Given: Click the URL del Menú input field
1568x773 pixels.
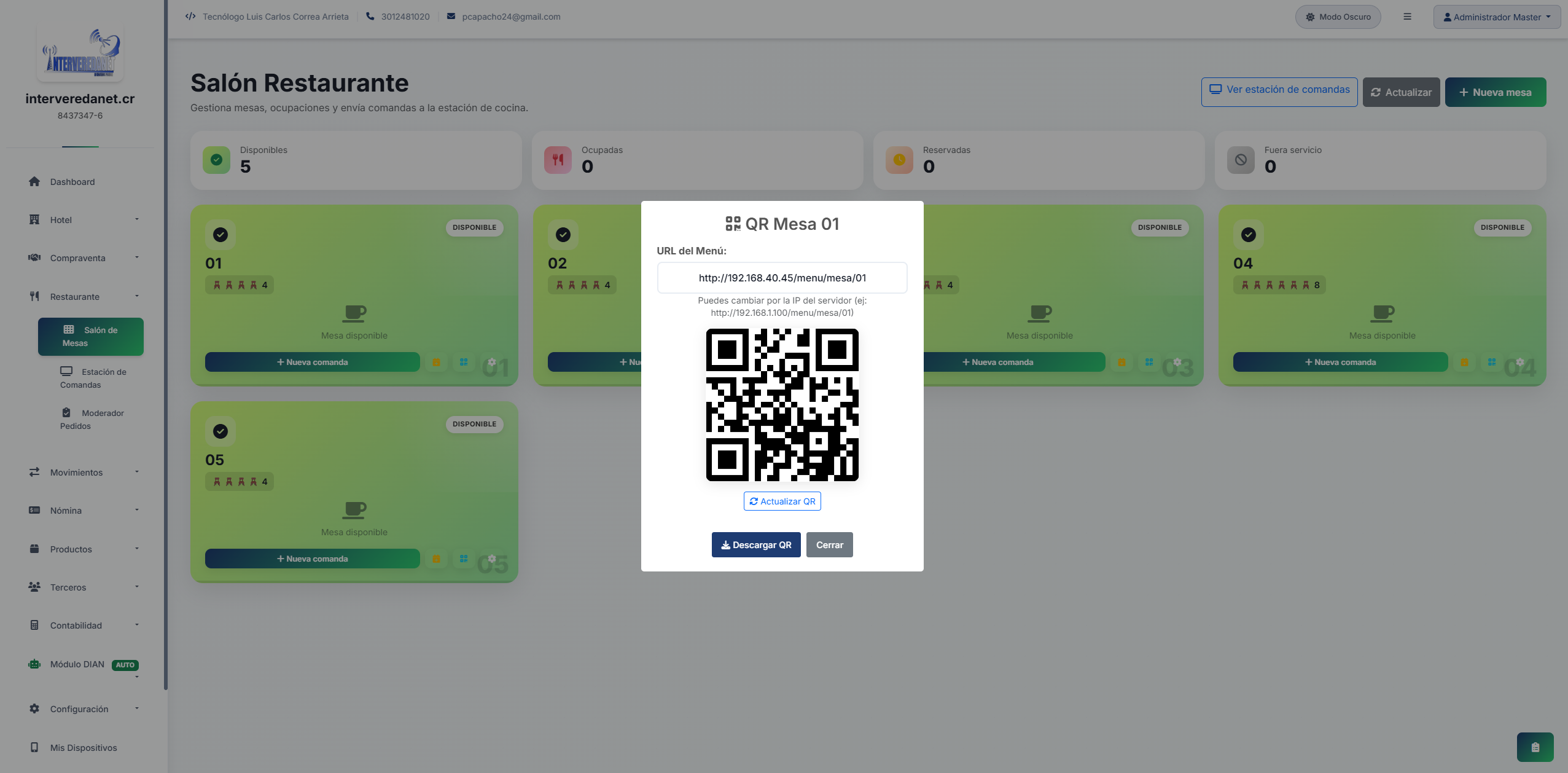Looking at the screenshot, I should click(782, 278).
